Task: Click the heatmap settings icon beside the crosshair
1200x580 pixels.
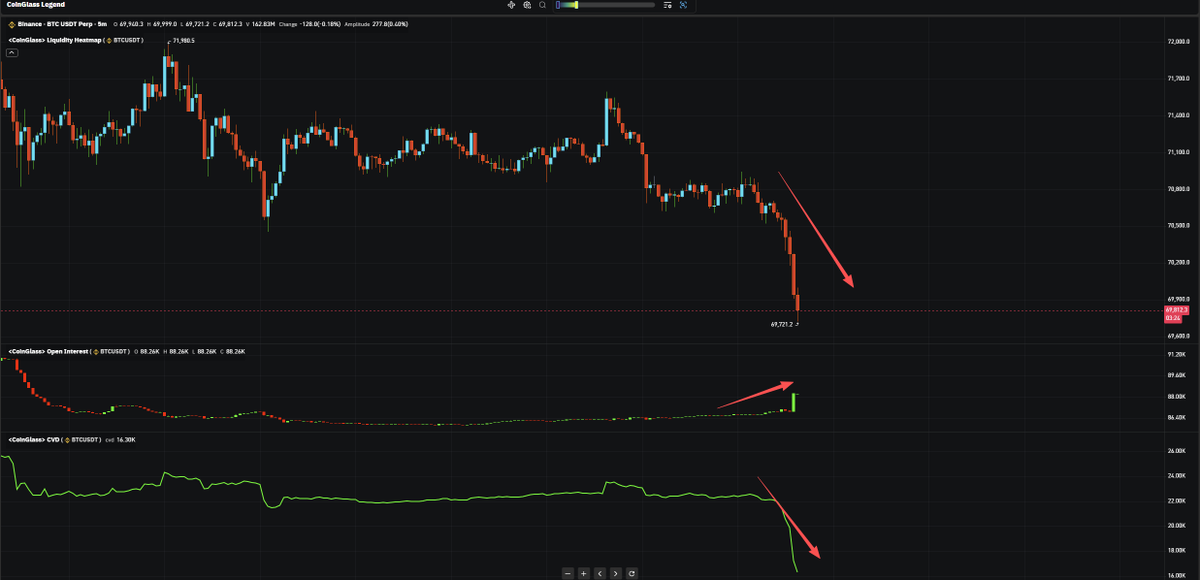Action: 527,5
